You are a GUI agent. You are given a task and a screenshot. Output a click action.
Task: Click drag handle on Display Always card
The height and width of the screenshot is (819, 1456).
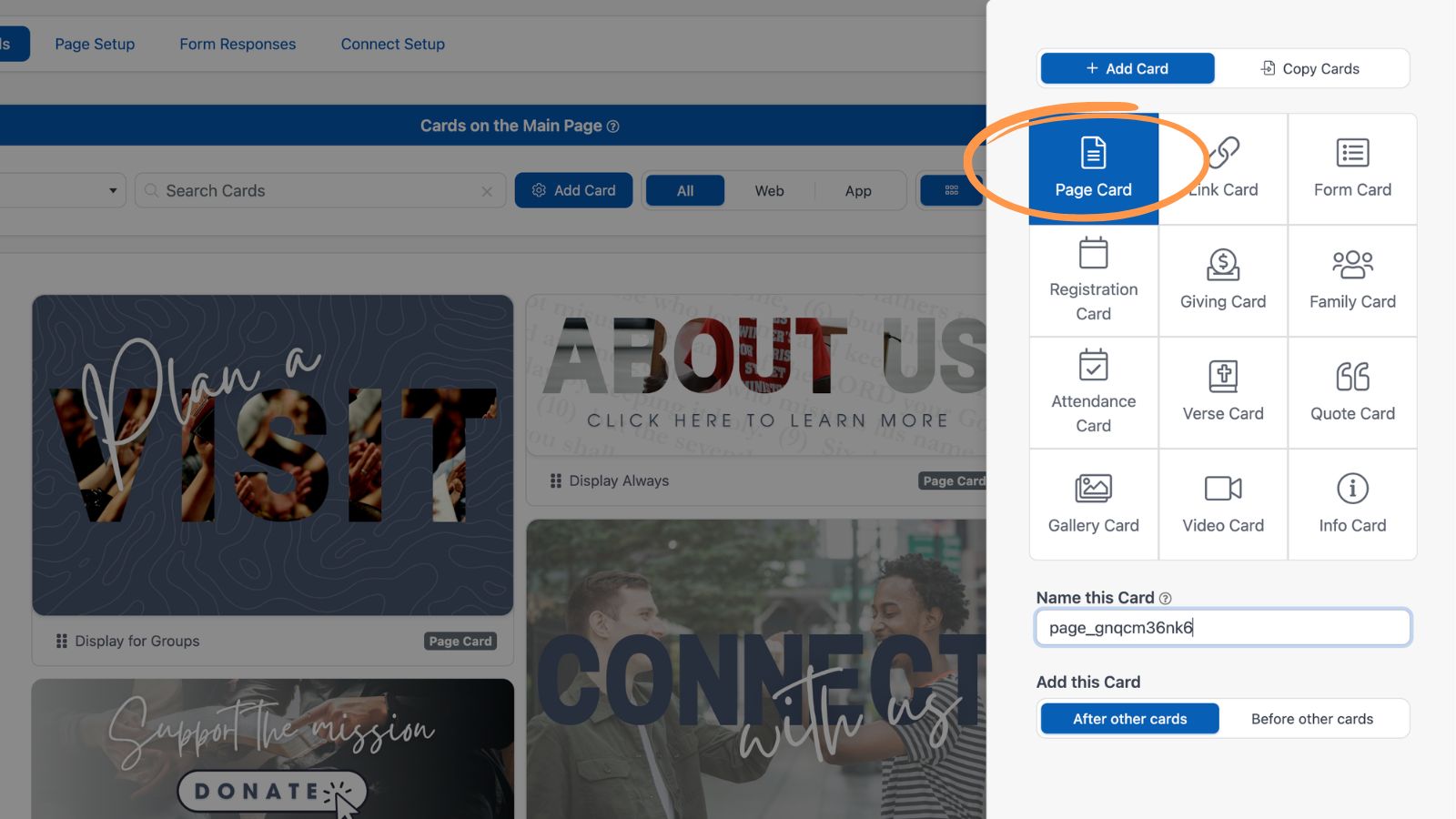click(x=556, y=480)
